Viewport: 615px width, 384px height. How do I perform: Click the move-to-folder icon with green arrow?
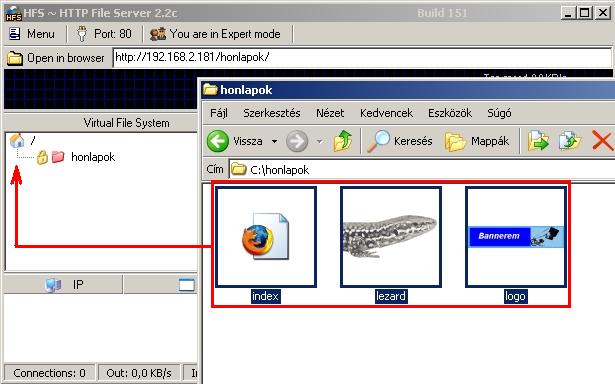[x=538, y=141]
